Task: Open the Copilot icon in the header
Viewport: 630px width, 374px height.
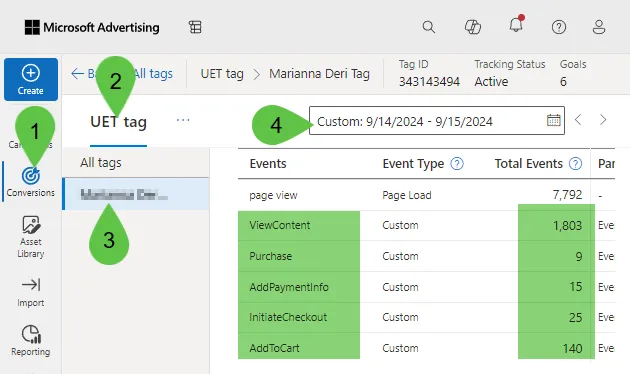Action: point(473,27)
